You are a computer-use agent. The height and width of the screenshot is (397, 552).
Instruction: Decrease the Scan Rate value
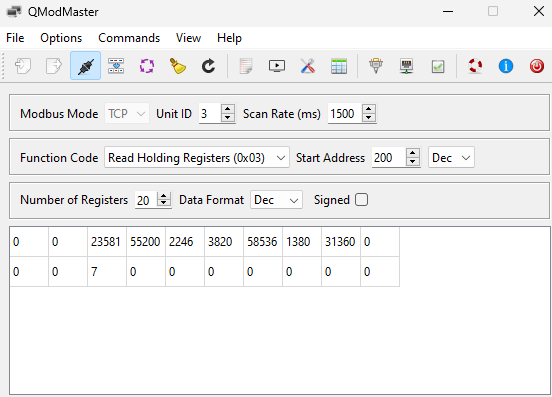tap(369, 118)
